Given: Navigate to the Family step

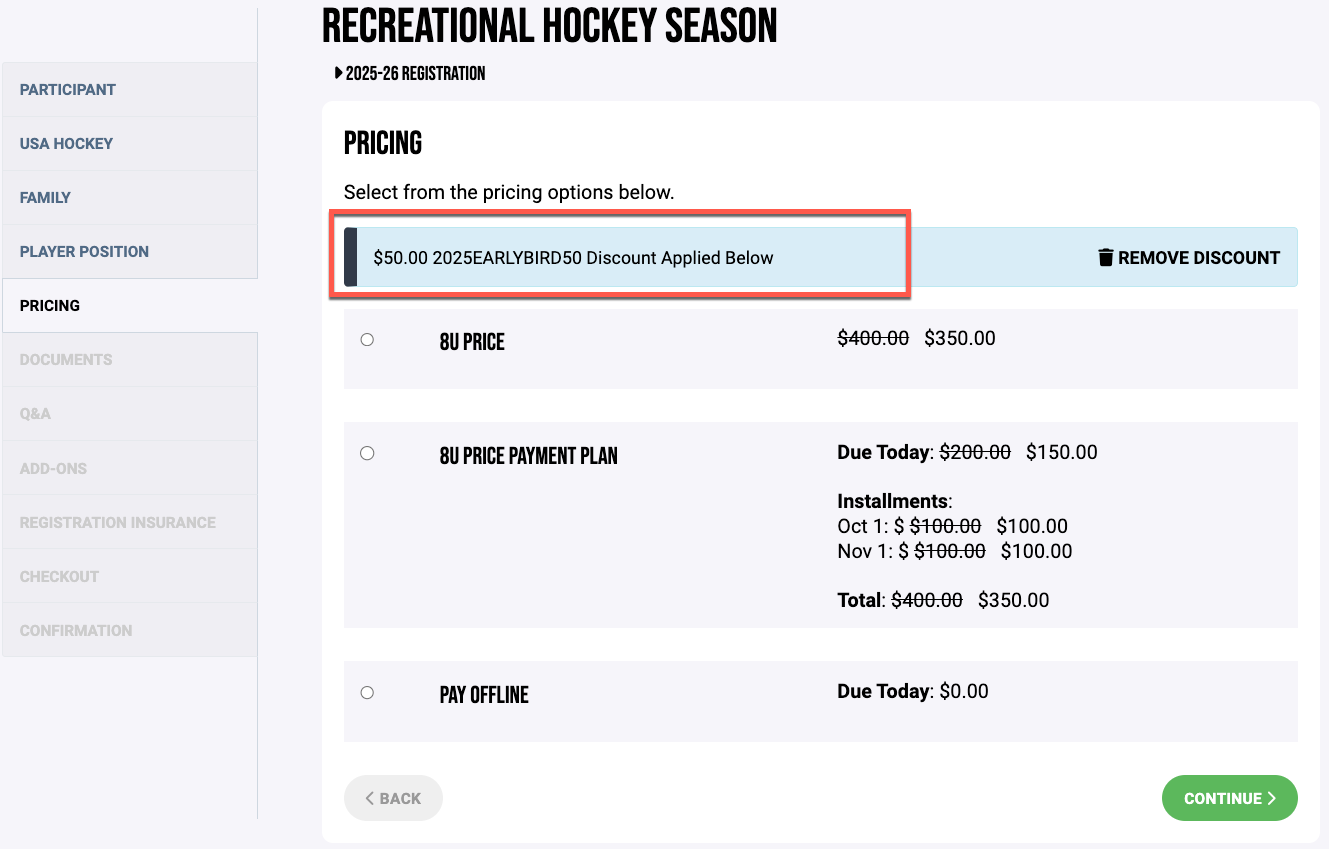Looking at the screenshot, I should (x=45, y=198).
